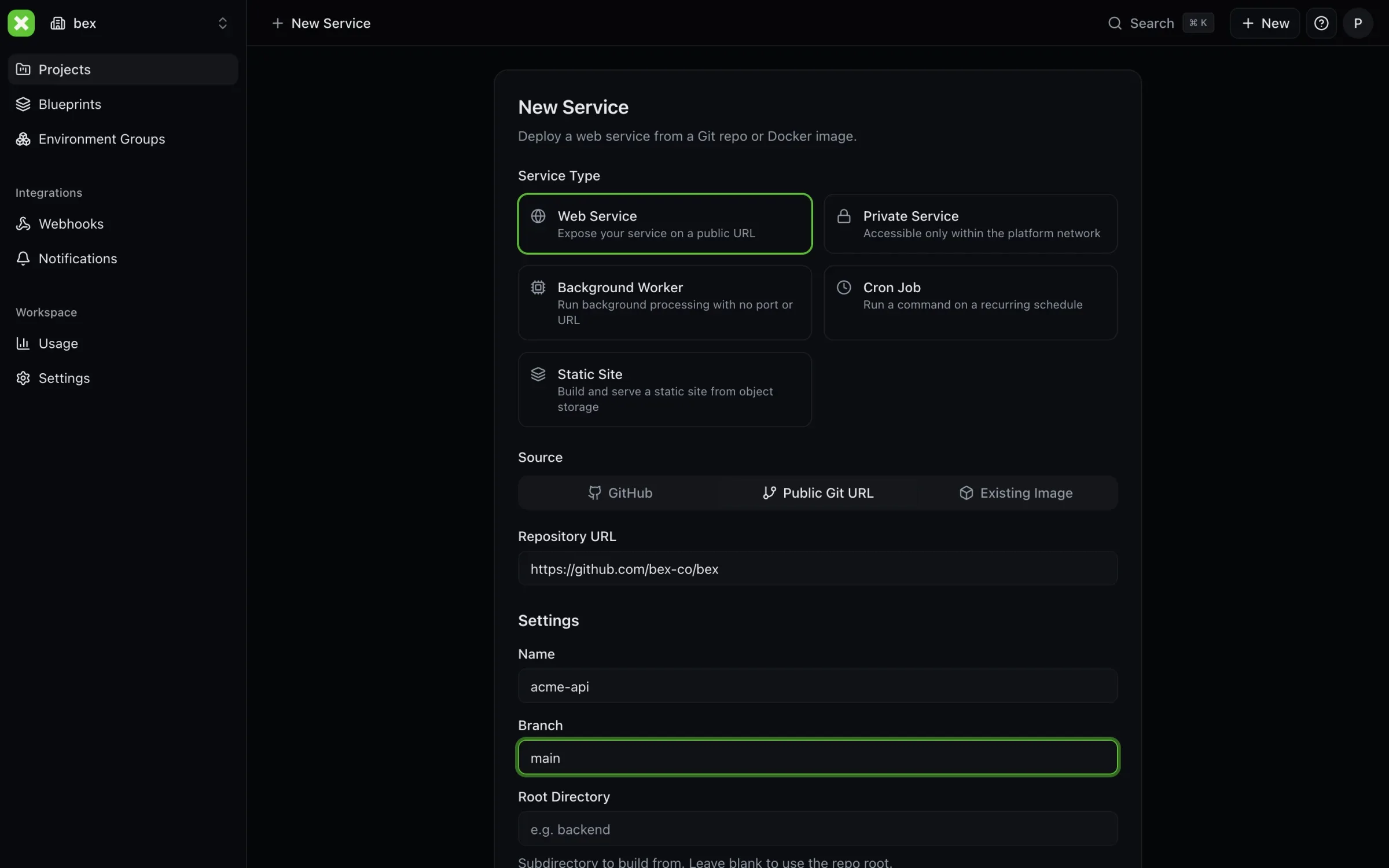Choose the Cron Job service type
Image resolution: width=1389 pixels, height=868 pixels.
coord(971,303)
